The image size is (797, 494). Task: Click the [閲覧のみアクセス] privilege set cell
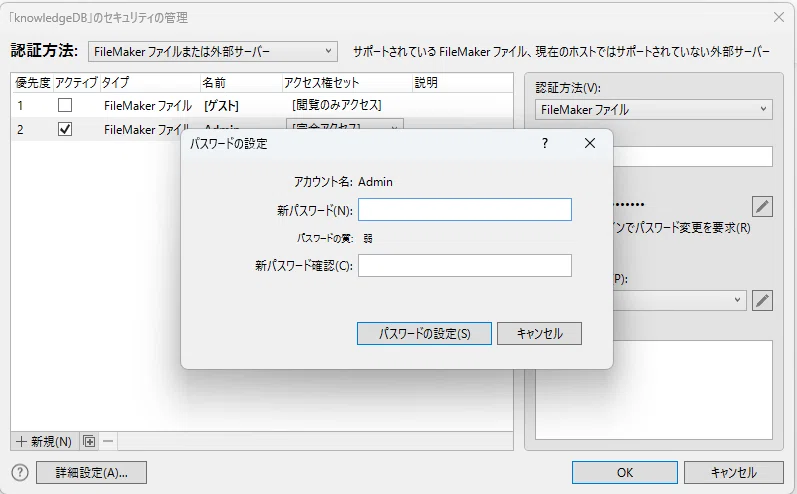[x=336, y=105]
